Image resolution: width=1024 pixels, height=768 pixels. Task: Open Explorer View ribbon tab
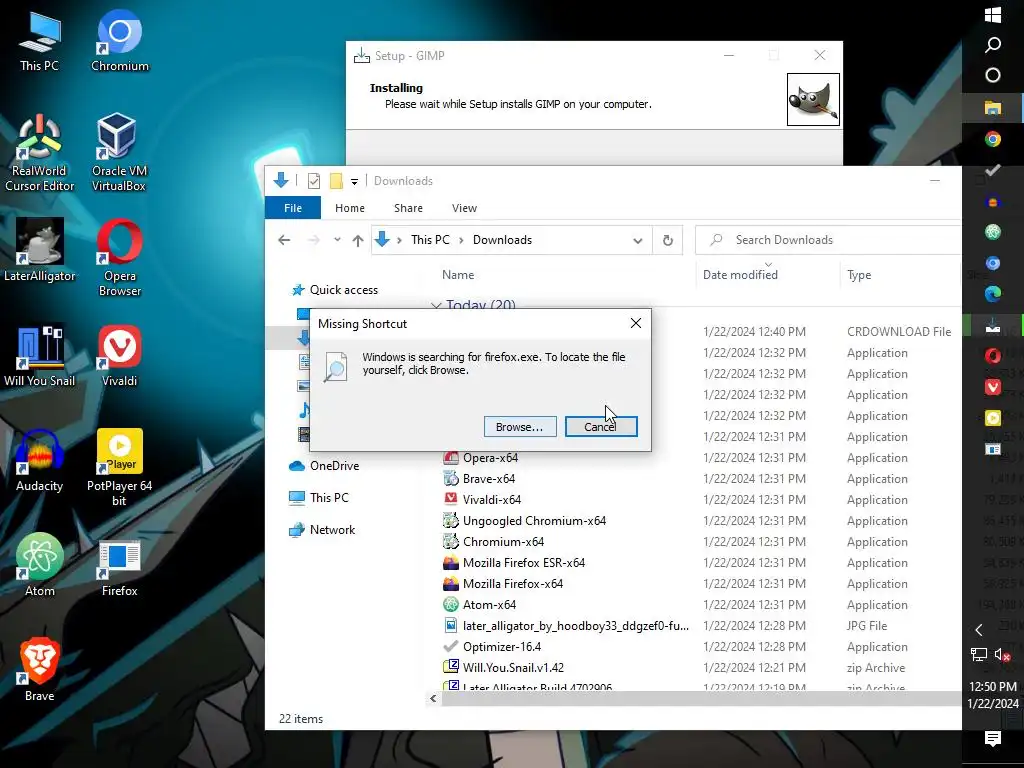pyautogui.click(x=464, y=208)
